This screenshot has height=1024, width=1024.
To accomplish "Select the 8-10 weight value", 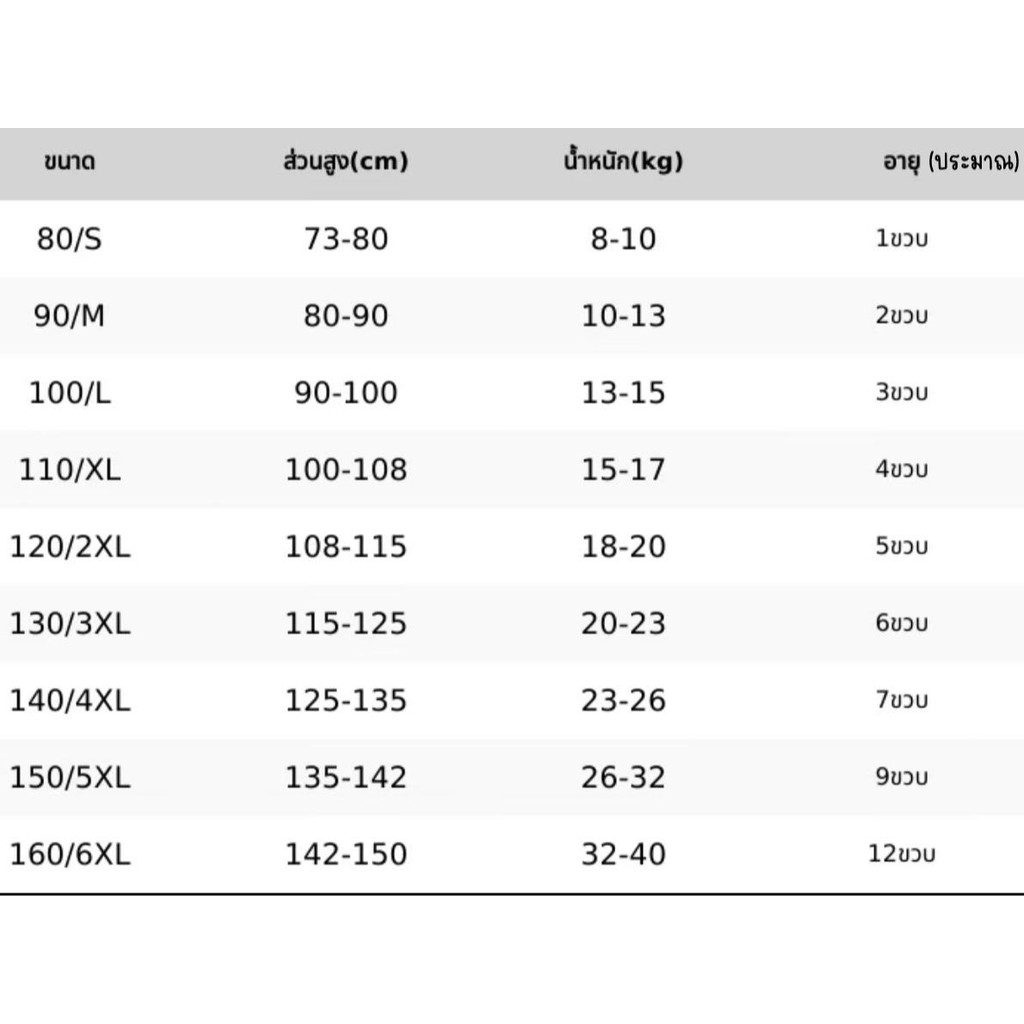I will tap(623, 239).
